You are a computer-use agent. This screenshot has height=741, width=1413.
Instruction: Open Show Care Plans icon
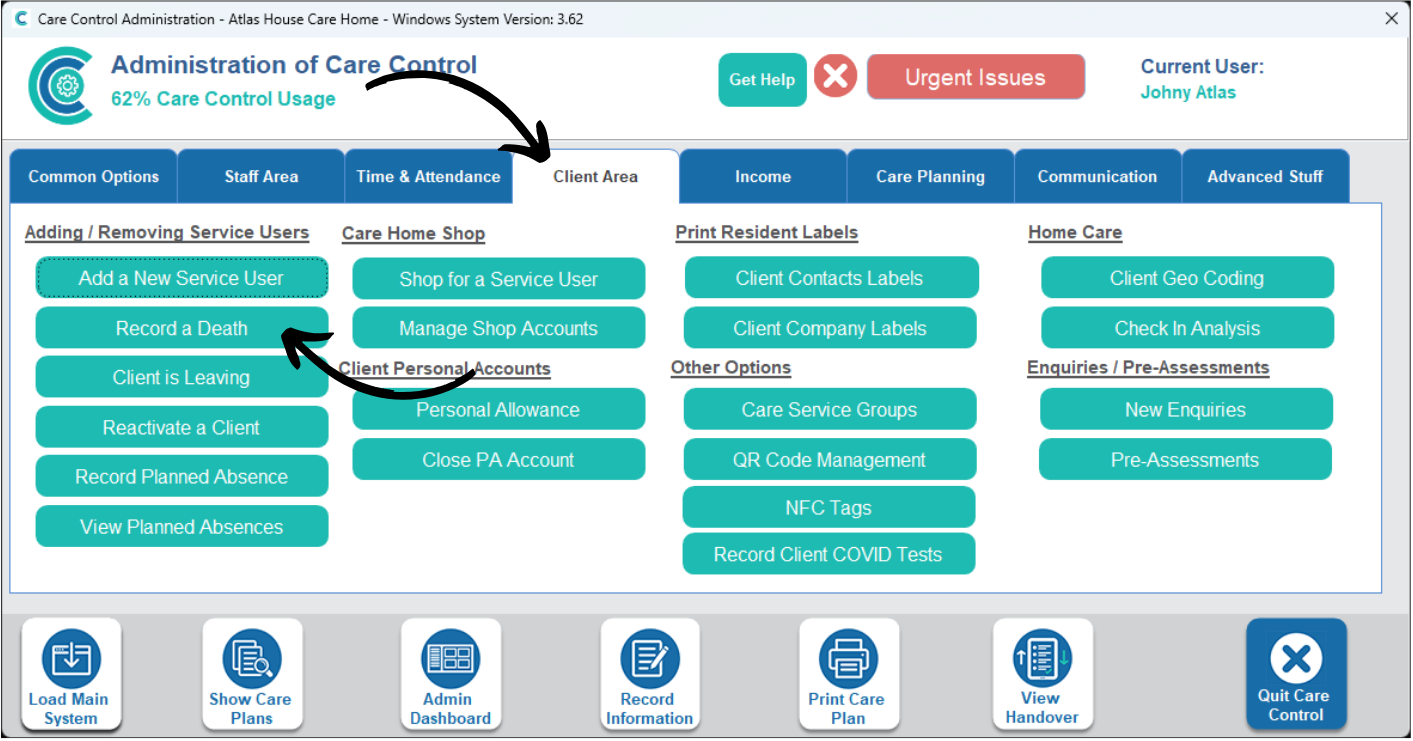(252, 674)
